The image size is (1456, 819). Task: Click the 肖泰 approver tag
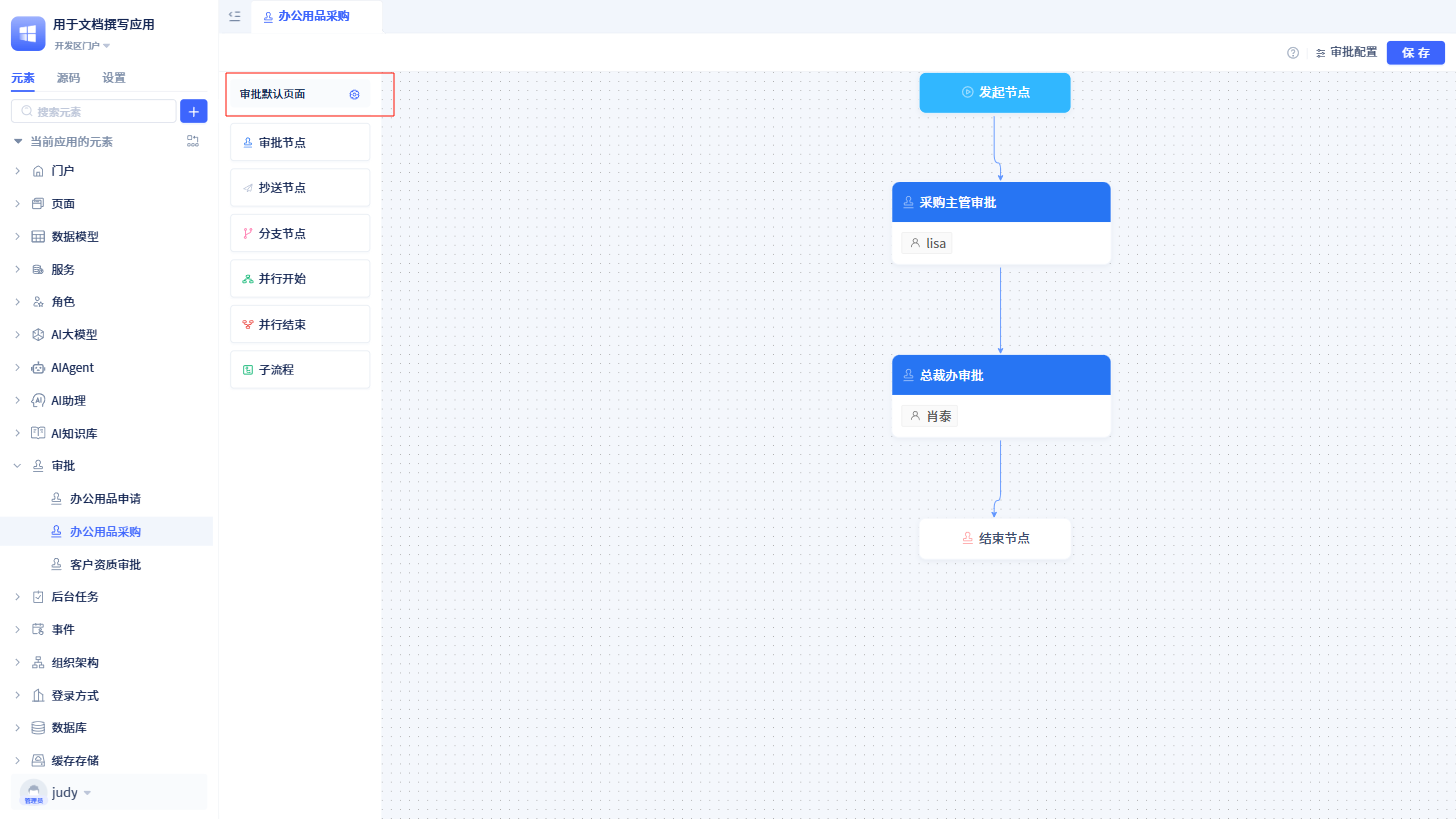pyautogui.click(x=930, y=416)
